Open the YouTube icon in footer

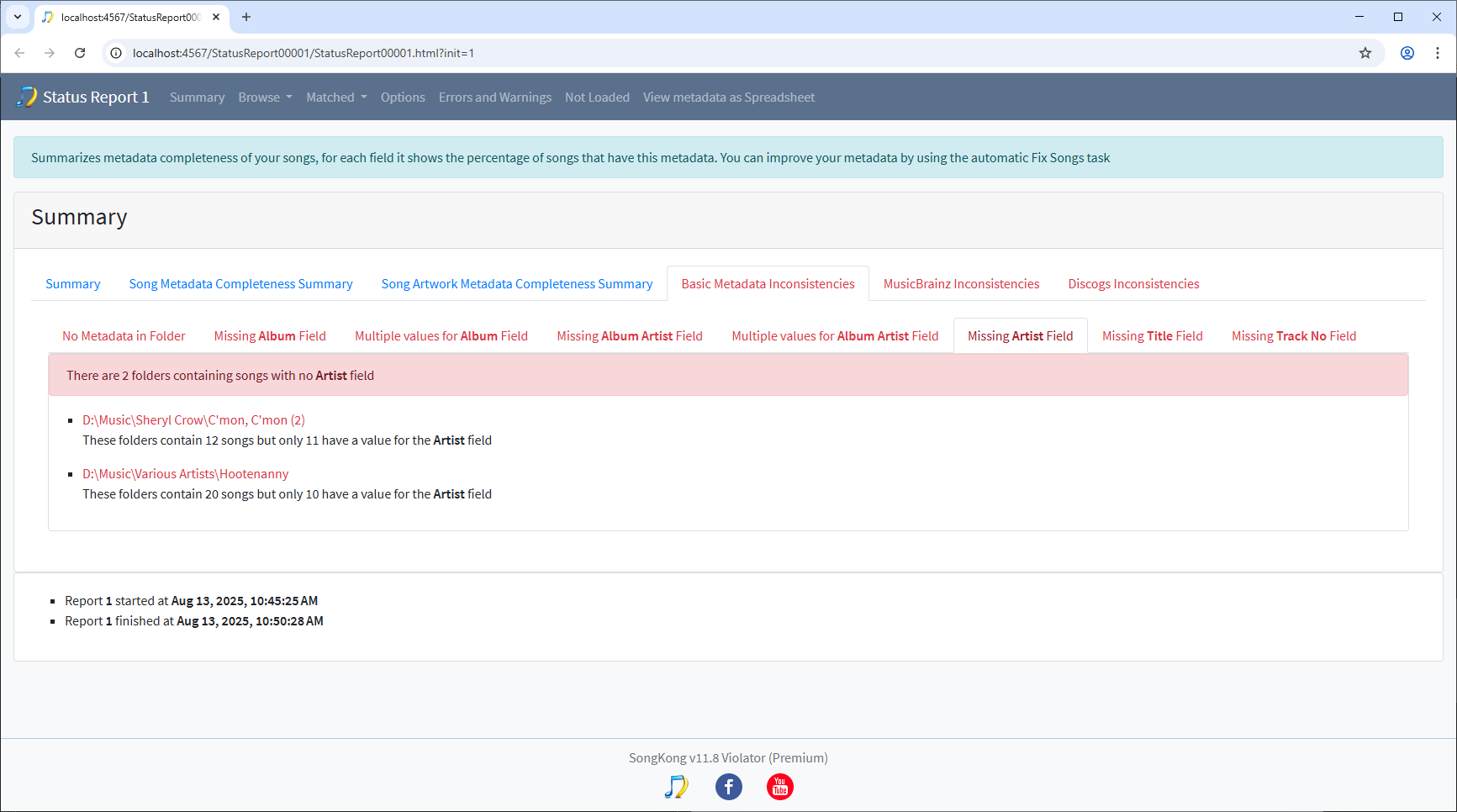click(x=780, y=787)
